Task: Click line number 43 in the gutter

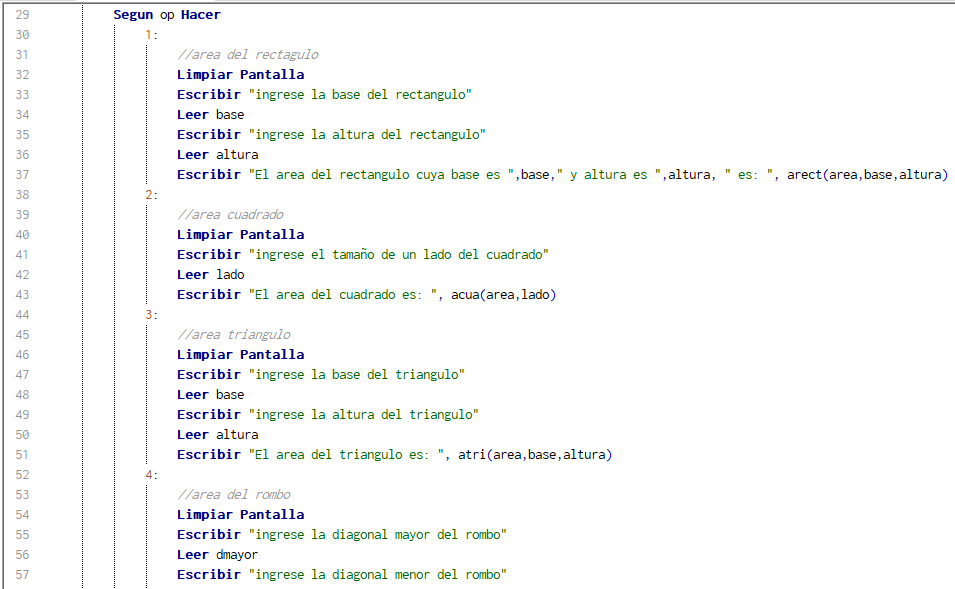Action: pyautogui.click(x=22, y=295)
